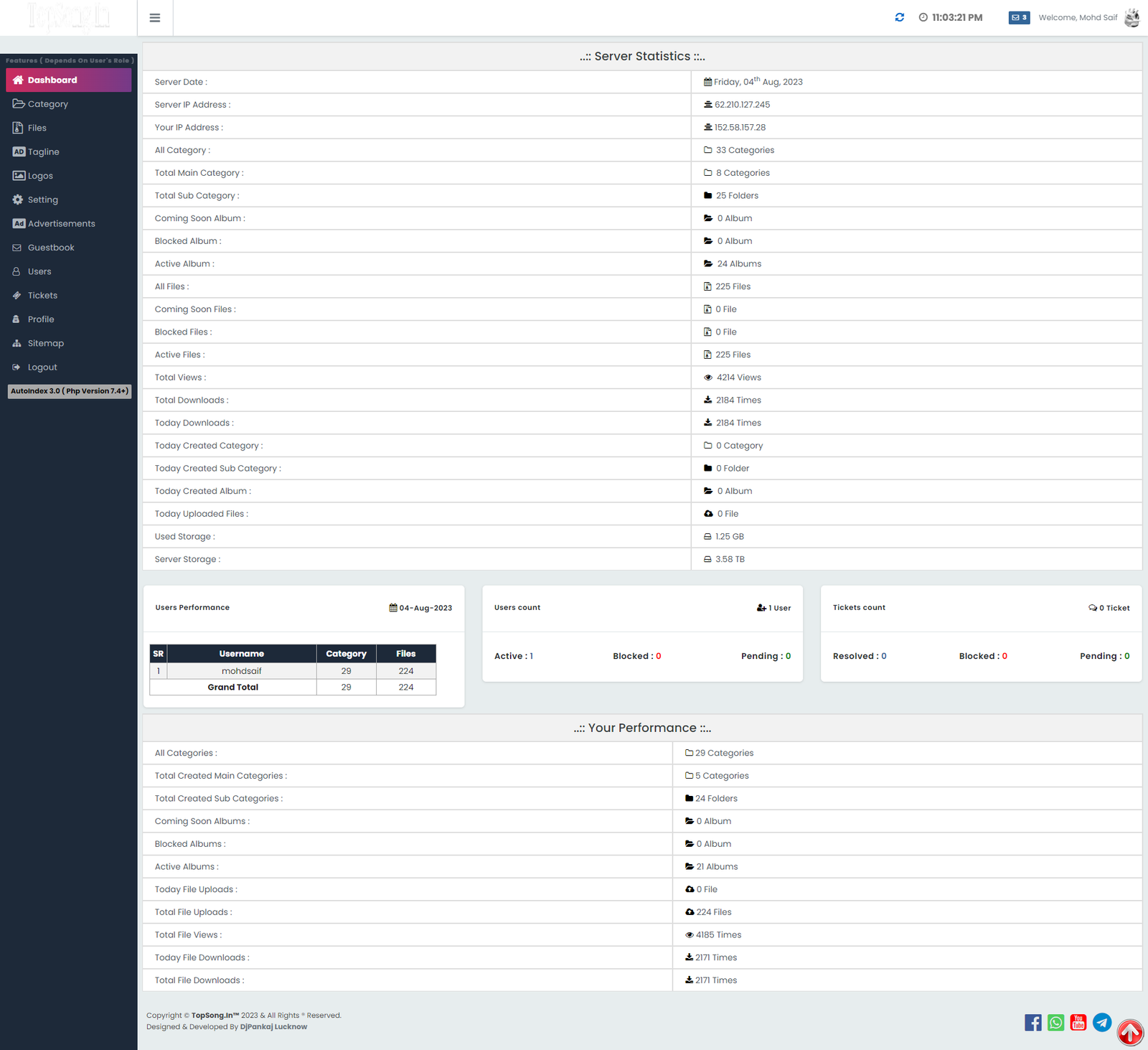The width and height of the screenshot is (1148, 1050).
Task: Open the Setting menu item
Action: pyautogui.click(x=42, y=200)
